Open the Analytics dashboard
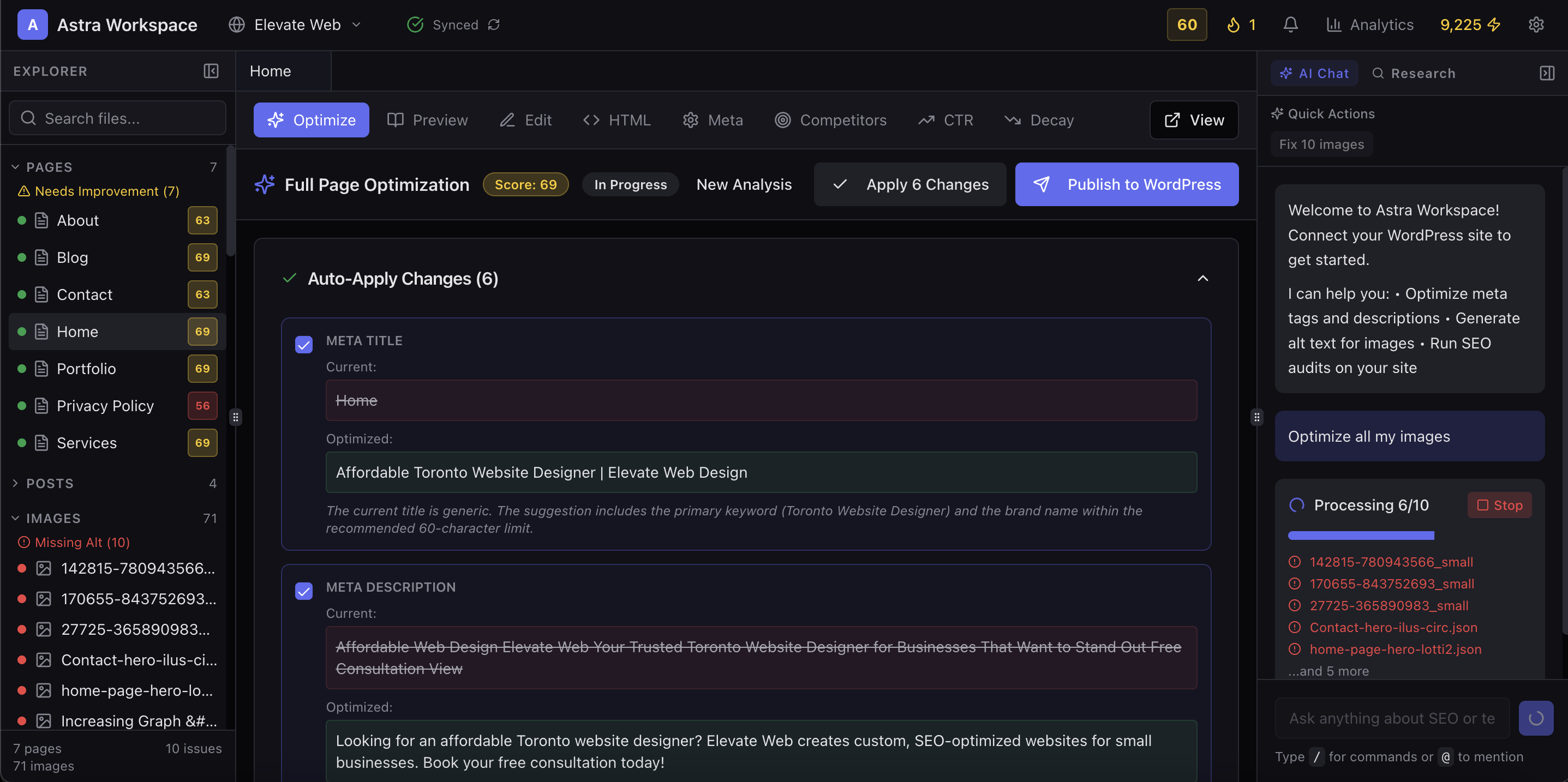 [1369, 25]
